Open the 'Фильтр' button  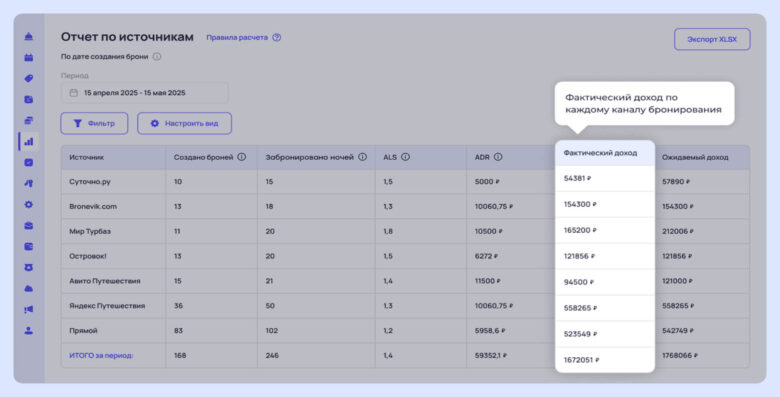(94, 123)
